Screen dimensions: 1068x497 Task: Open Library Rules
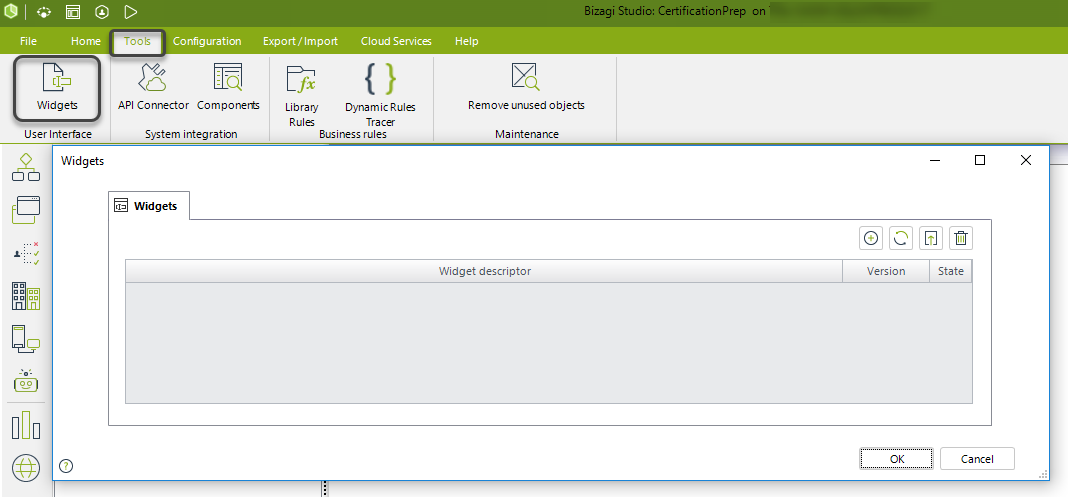pos(301,95)
